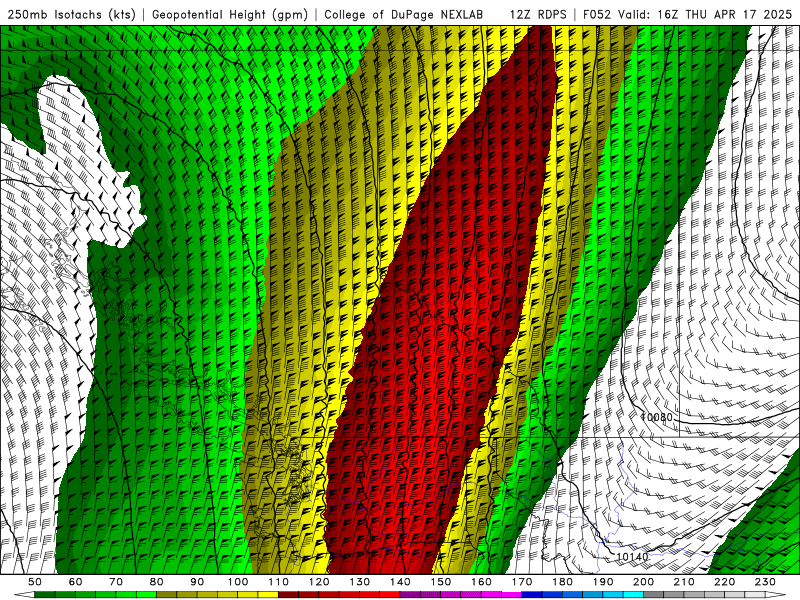This screenshot has height=600, width=800.
Task: Click the brightest magenta swatch in the color bar
Action: point(512,594)
